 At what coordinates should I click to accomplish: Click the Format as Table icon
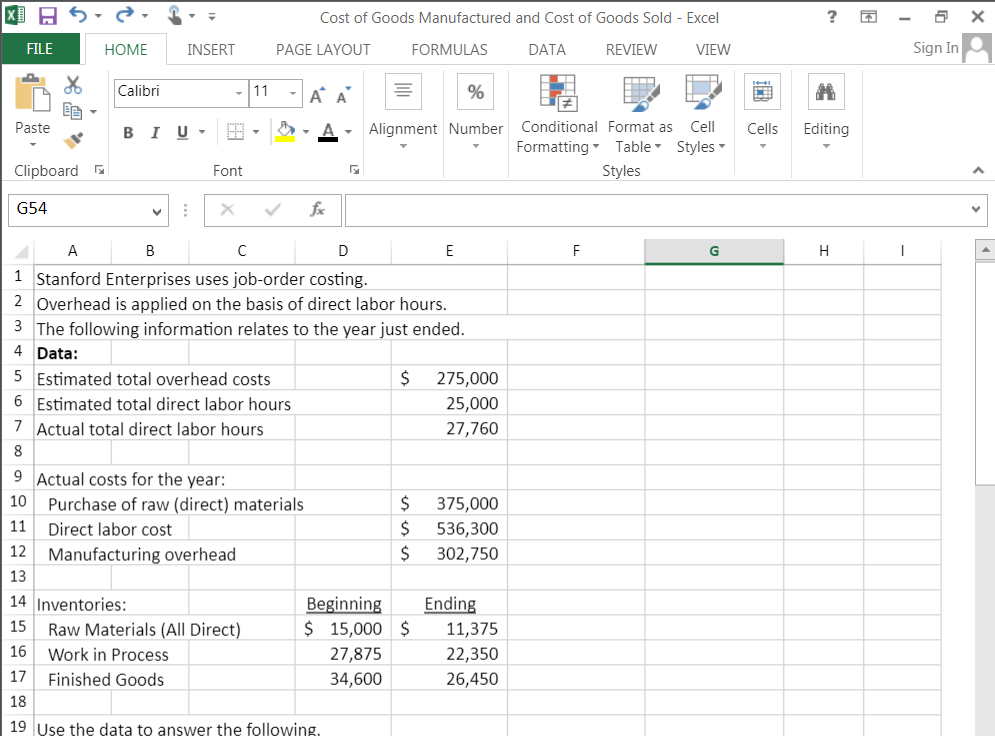coord(641,93)
